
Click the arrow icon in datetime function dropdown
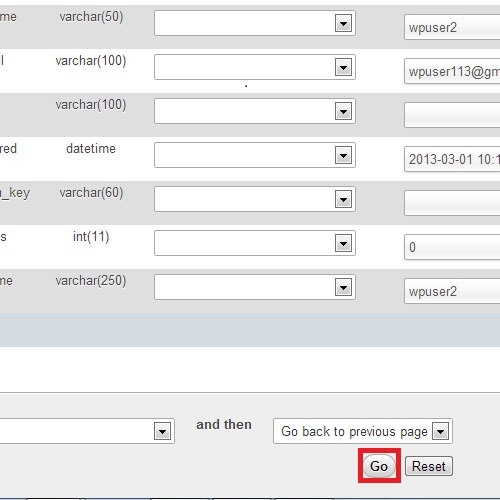(343, 155)
